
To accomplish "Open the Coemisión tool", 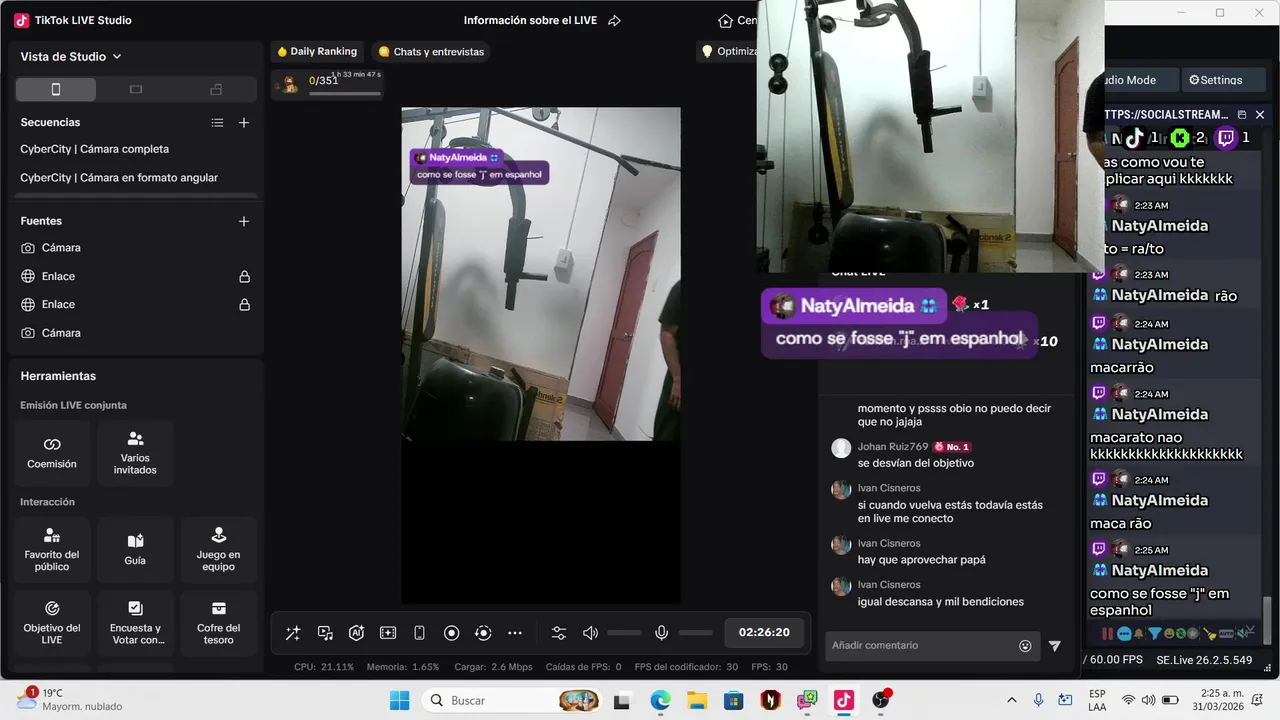I will pos(52,453).
